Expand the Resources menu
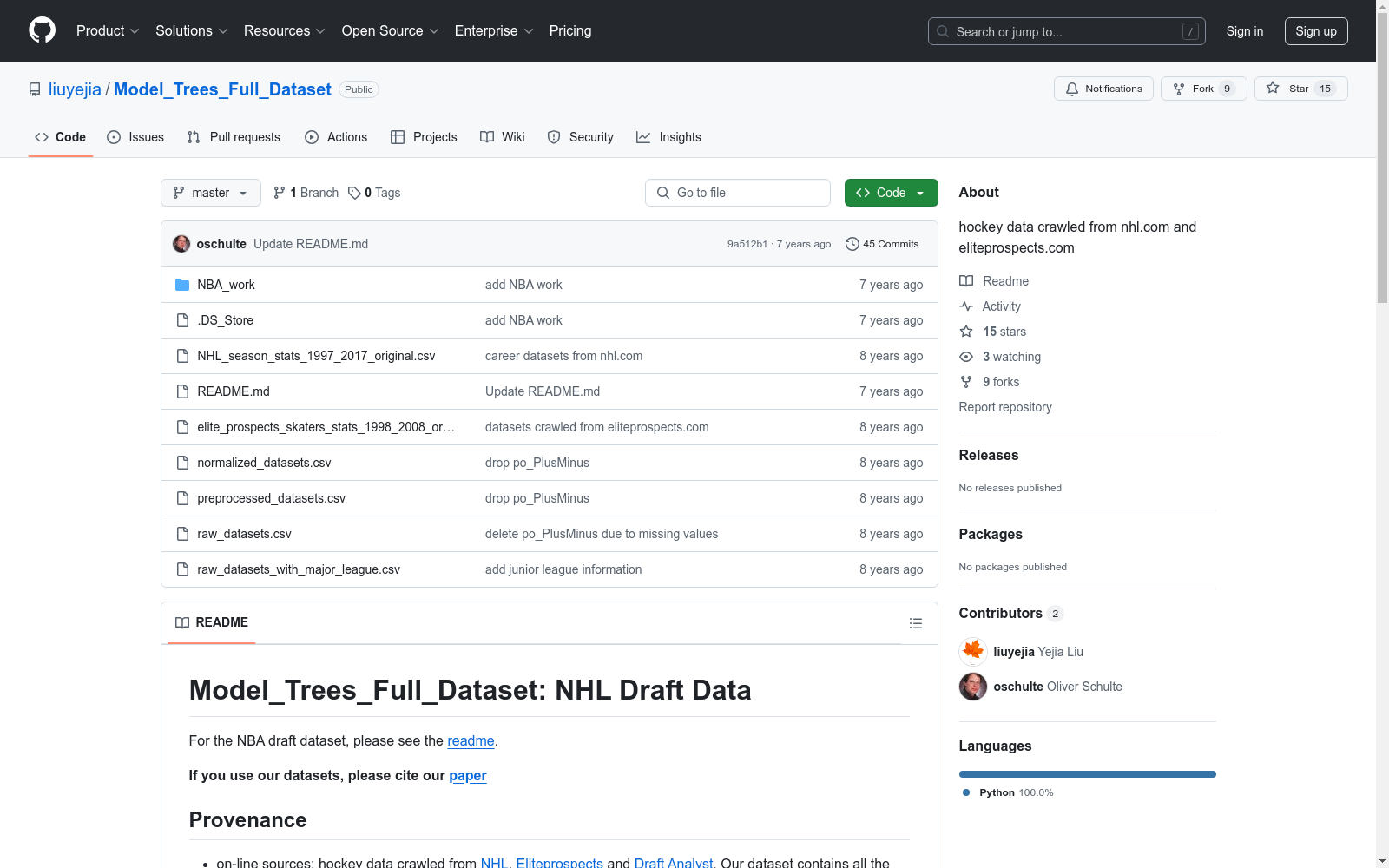 pyautogui.click(x=285, y=31)
